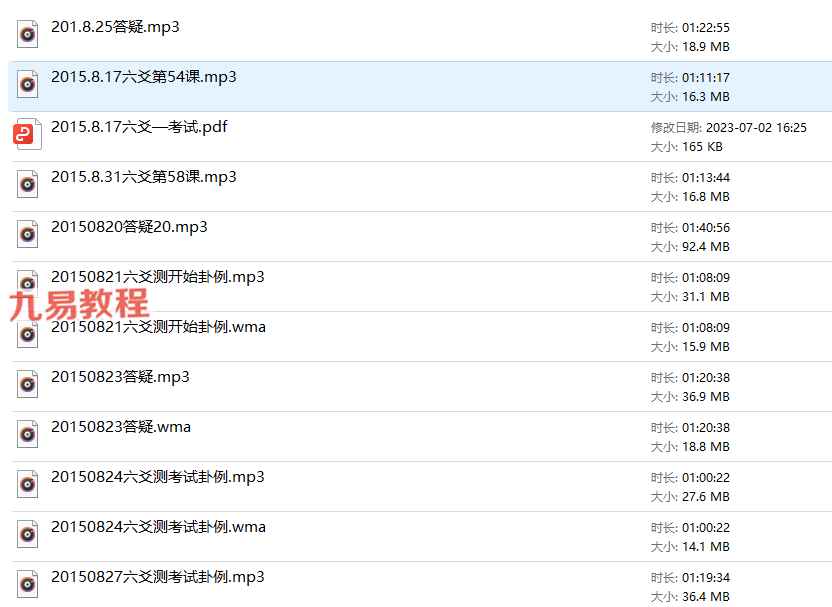Click the size value 18.8 MB
Screen dimensions: 832x607
pos(706,447)
